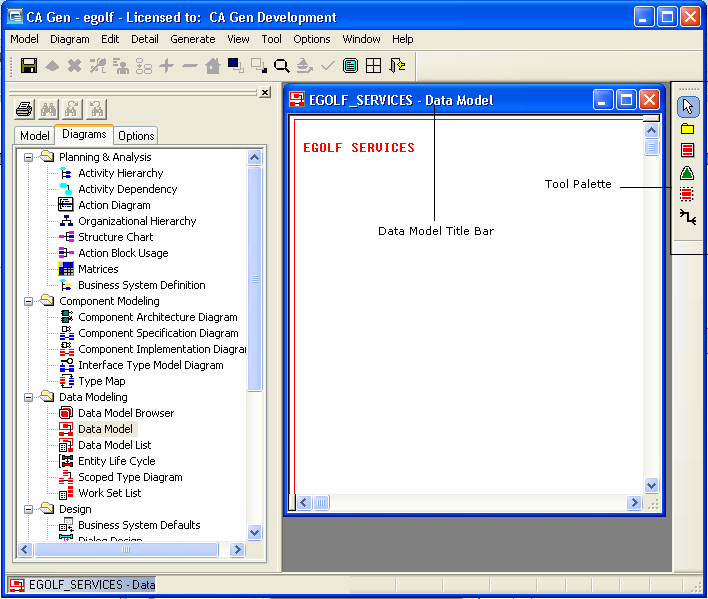Click the four-pane grid toolbar icon

[x=373, y=66]
